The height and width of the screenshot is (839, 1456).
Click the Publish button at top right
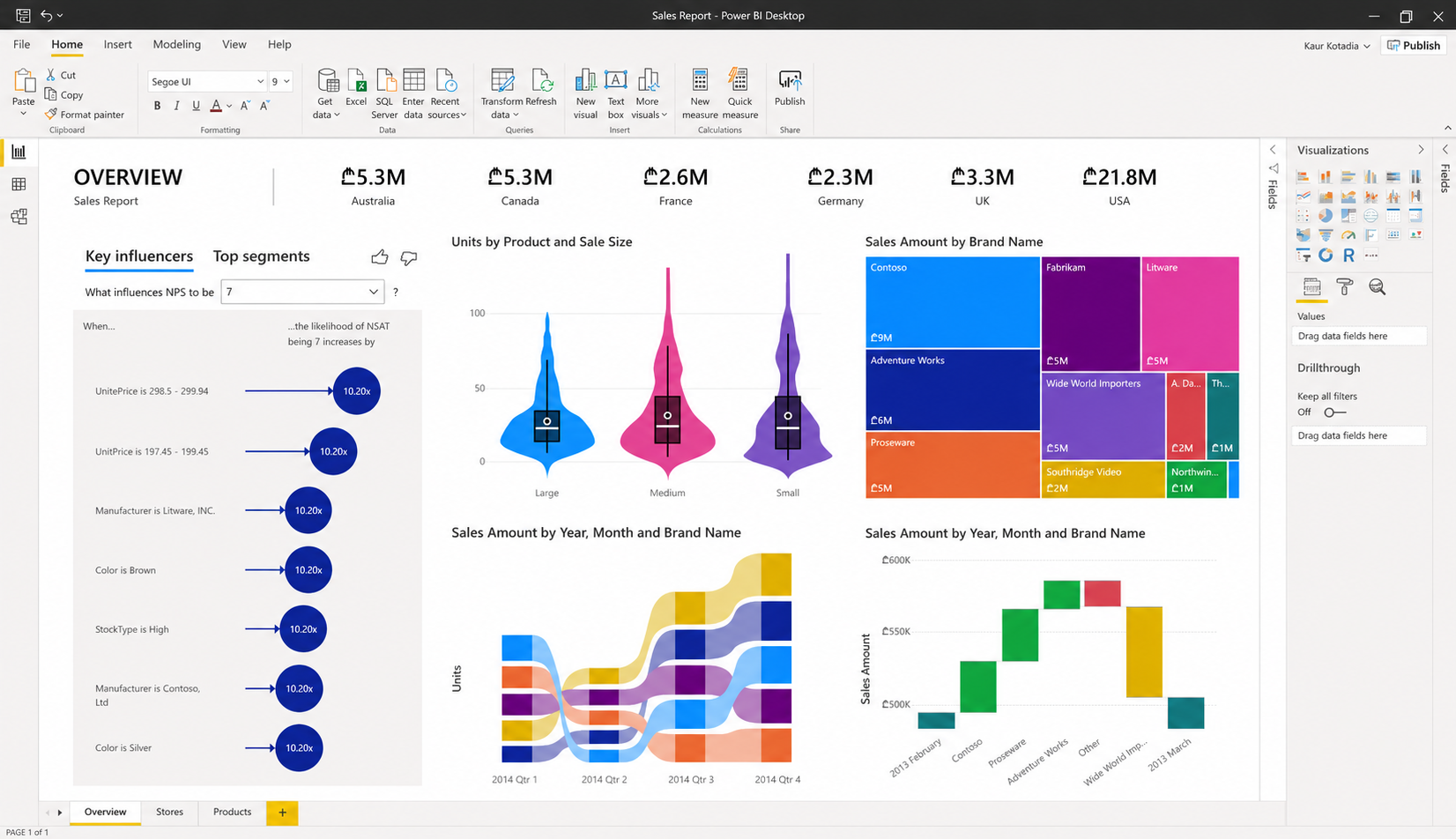tap(1414, 46)
